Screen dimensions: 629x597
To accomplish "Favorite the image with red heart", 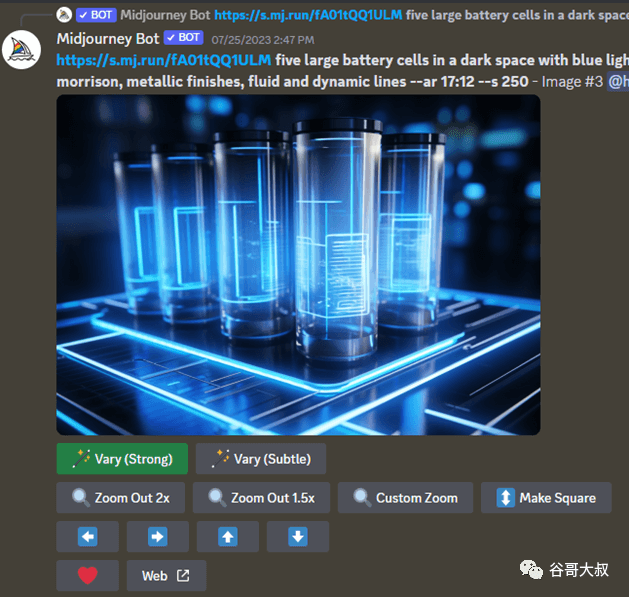I will (87, 575).
